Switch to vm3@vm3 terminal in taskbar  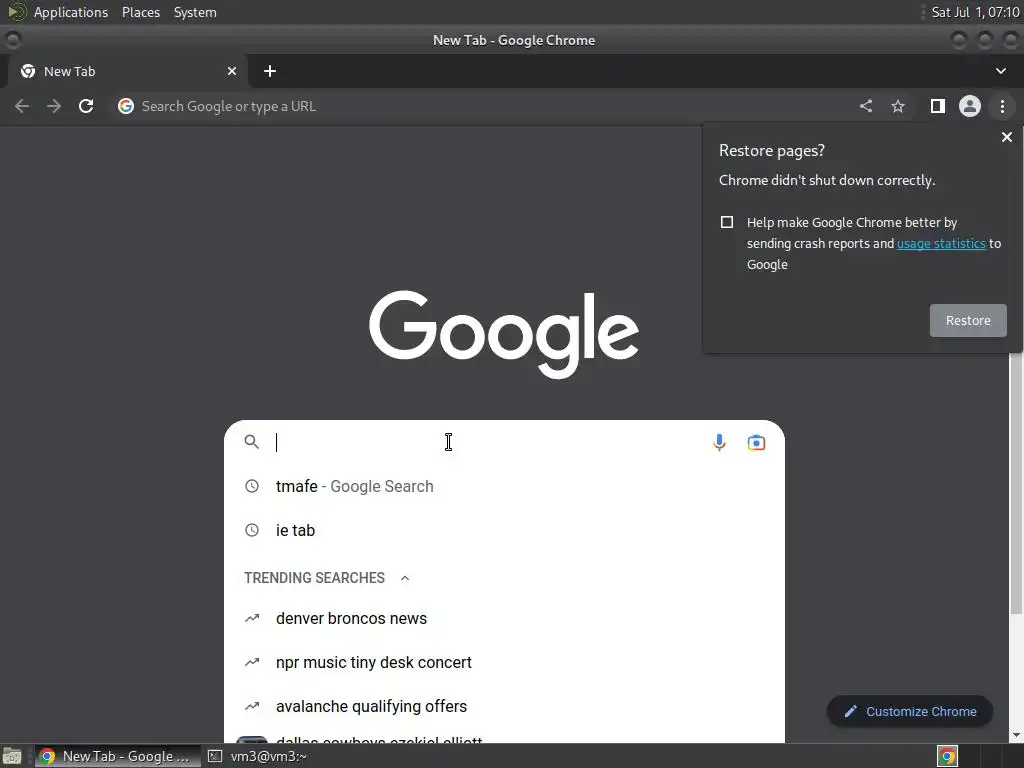(258, 756)
